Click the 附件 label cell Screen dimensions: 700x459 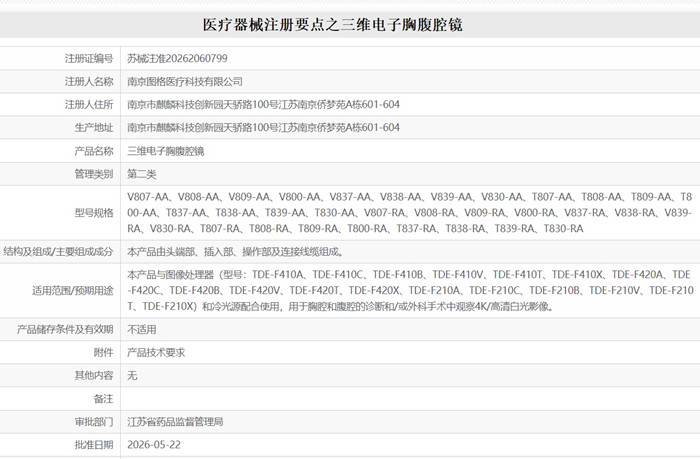tap(103, 352)
